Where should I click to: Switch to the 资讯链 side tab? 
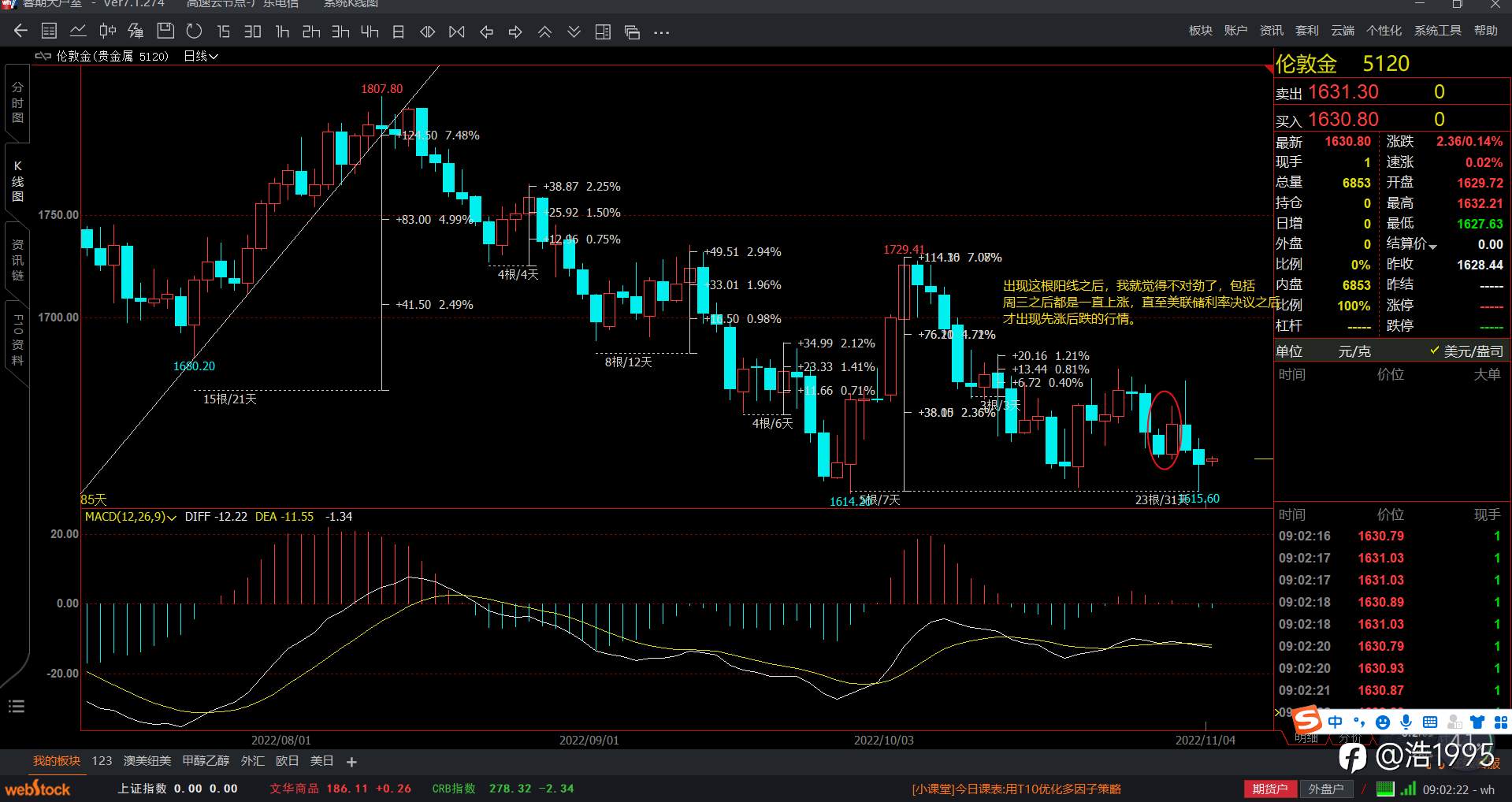[x=17, y=260]
